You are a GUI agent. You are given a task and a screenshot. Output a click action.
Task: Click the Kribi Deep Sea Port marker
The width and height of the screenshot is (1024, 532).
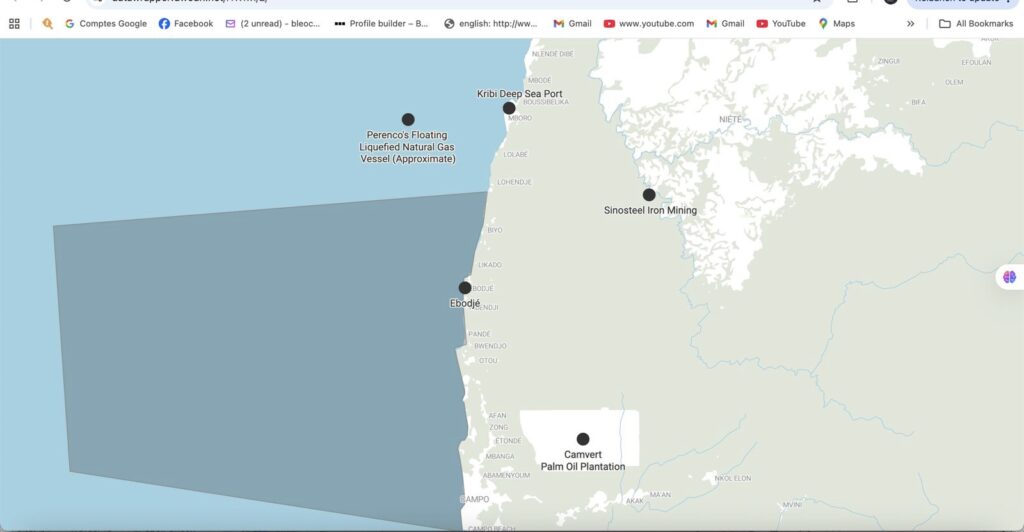click(509, 108)
